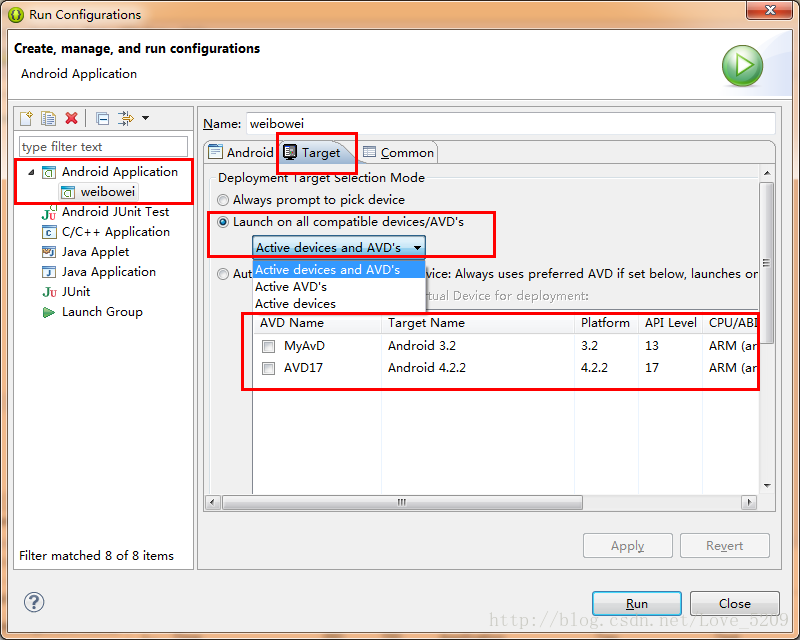This screenshot has width=800, height=640.
Task: Click the Android tab icon
Action: click(215, 152)
